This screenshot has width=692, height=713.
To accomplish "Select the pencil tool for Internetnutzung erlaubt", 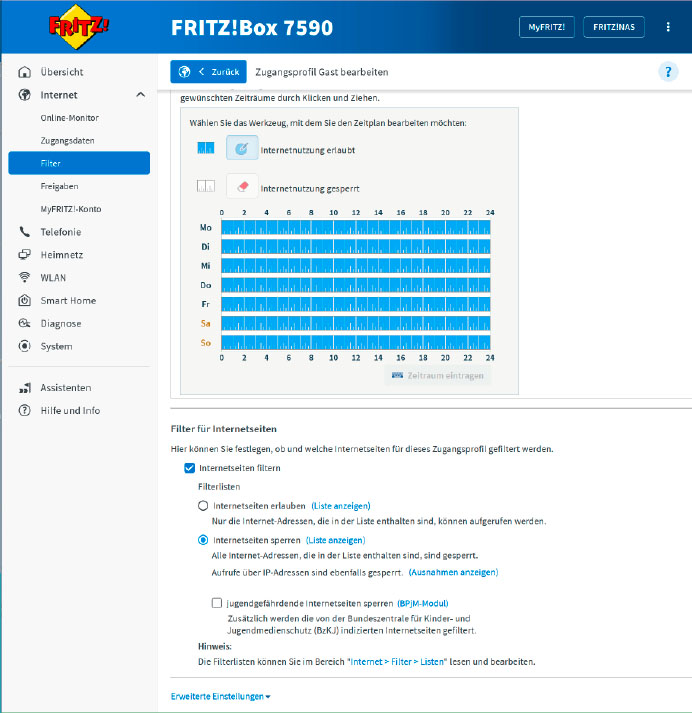I will tap(242, 147).
